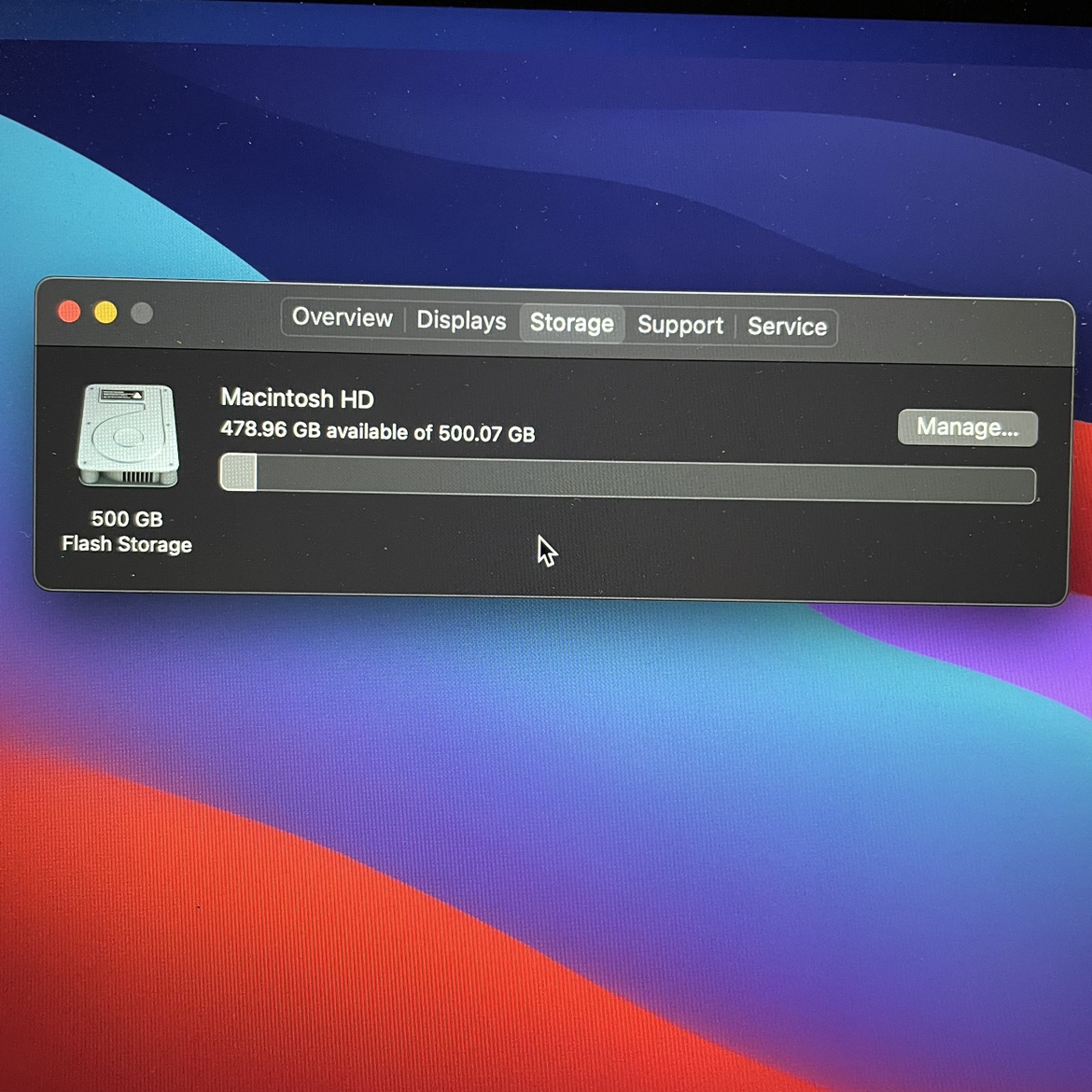Open the Displays tab
Viewport: 1092px width, 1092px height.
(x=461, y=321)
